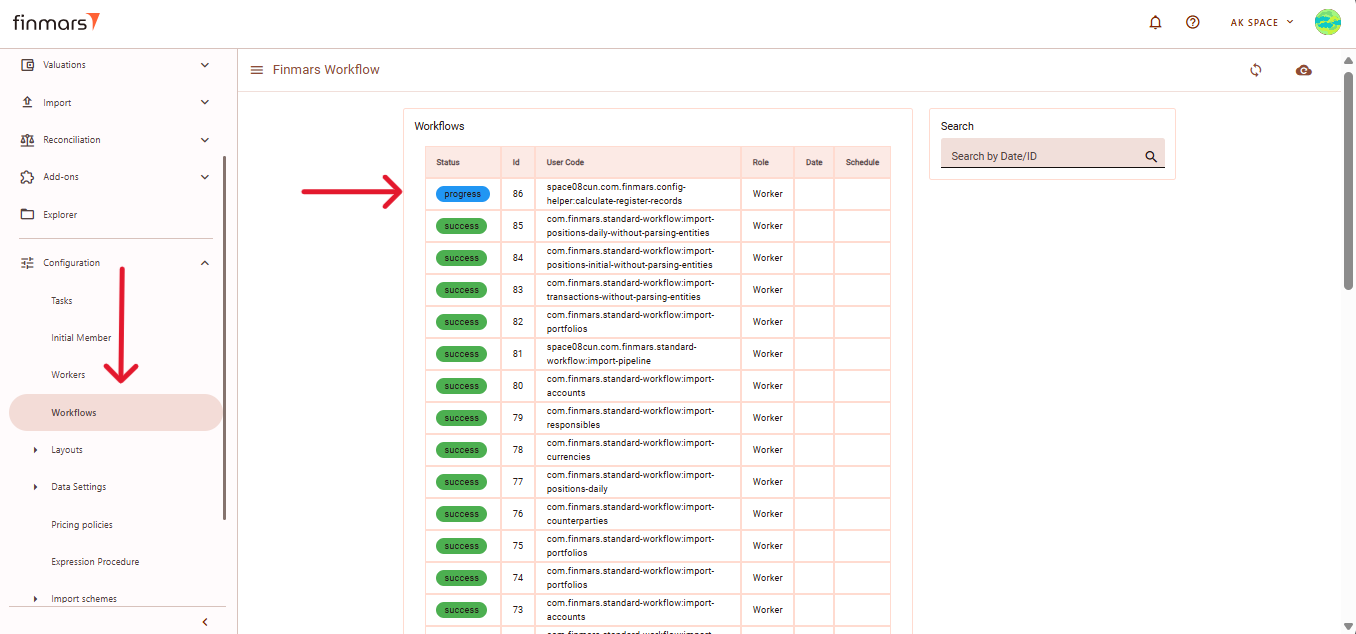
Task: Click the notifications bell icon
Action: [1155, 22]
